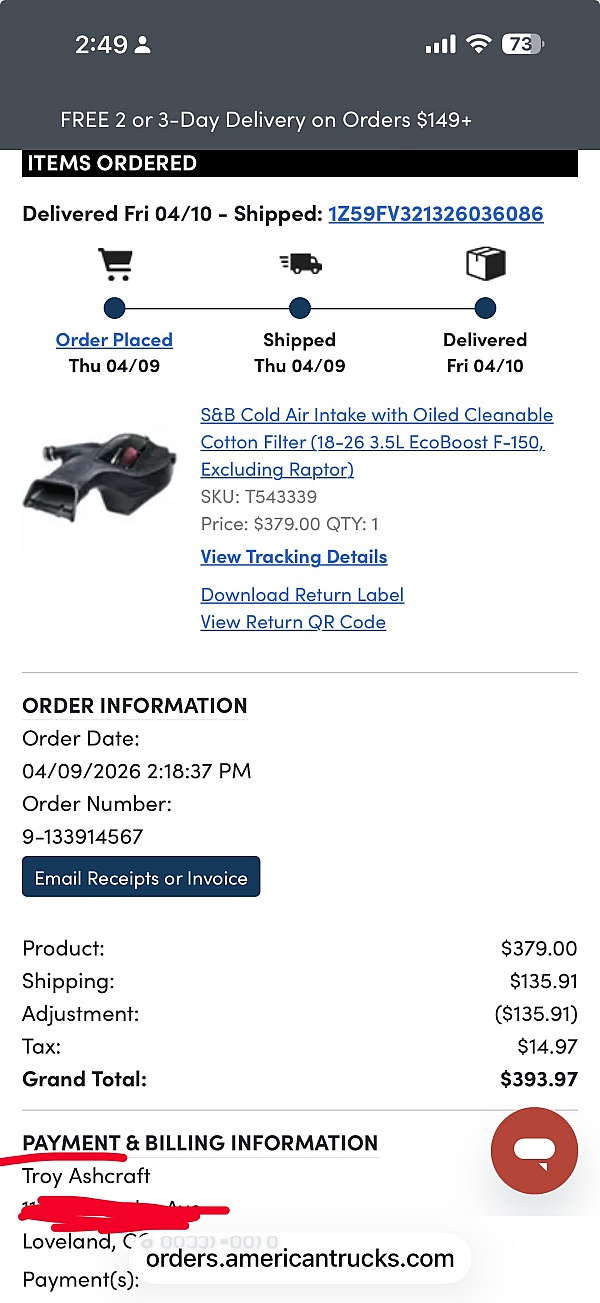Tap the shopping cart order placed icon

(x=115, y=264)
